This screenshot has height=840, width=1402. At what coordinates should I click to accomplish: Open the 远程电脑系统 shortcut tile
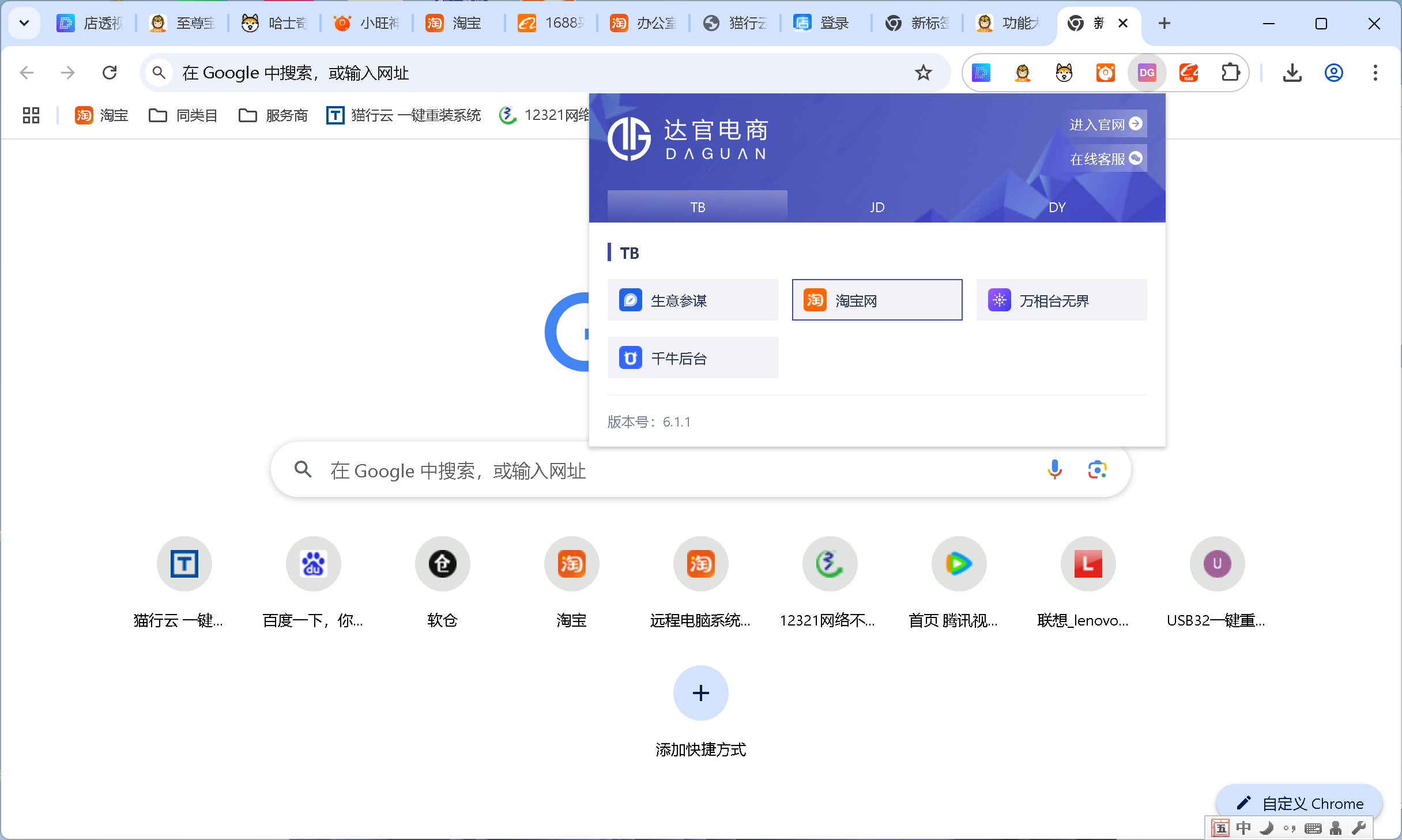pyautogui.click(x=701, y=582)
